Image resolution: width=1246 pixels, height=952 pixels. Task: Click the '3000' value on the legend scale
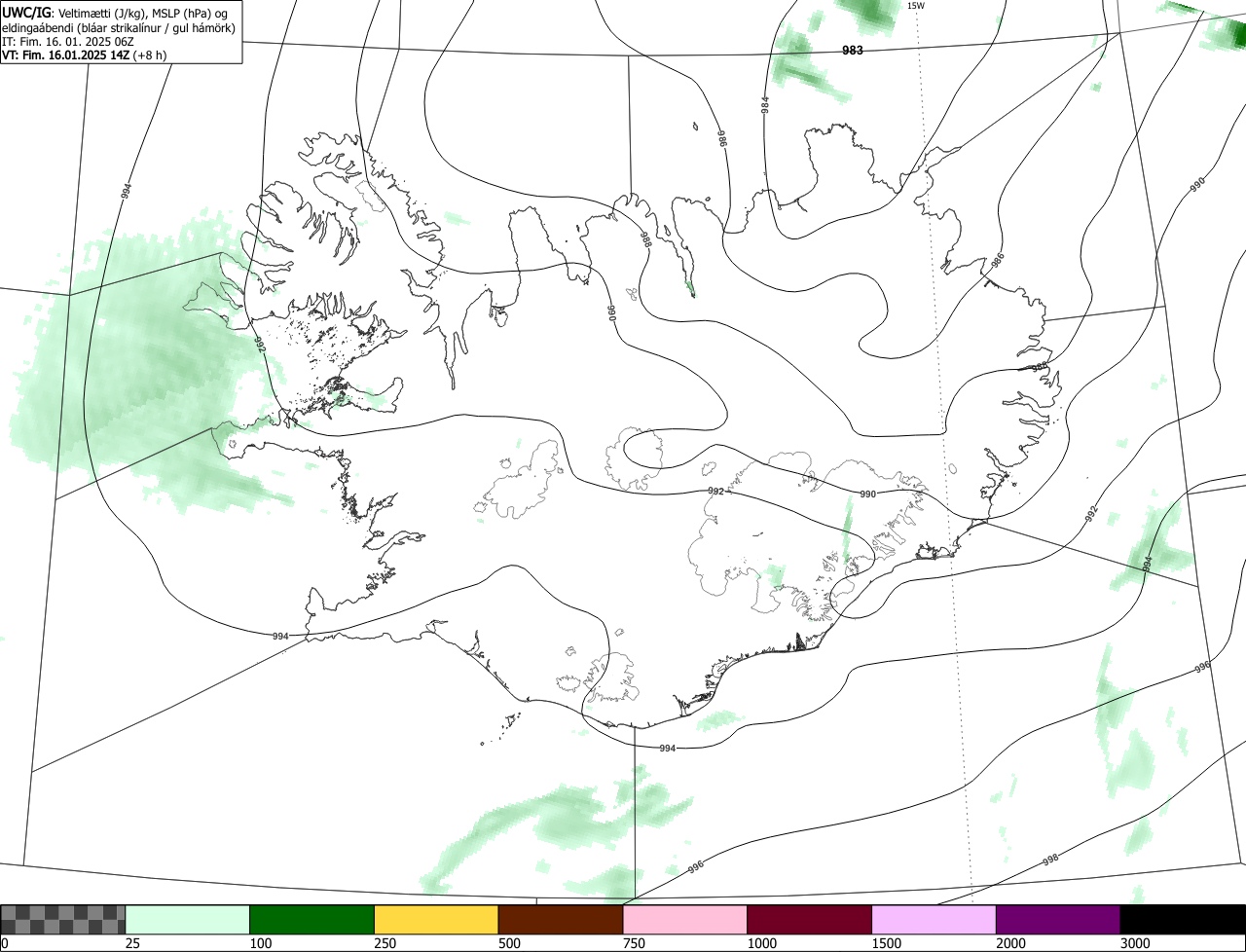[x=1135, y=944]
